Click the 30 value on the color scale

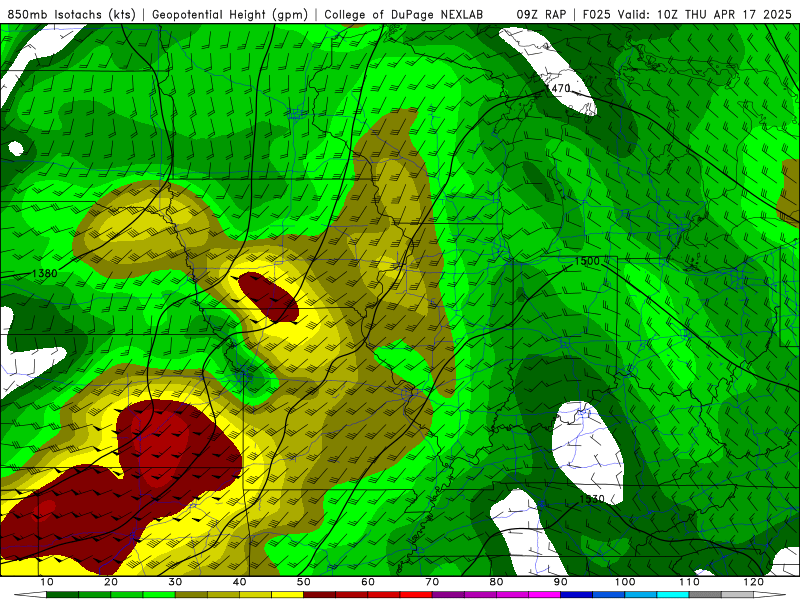click(175, 582)
